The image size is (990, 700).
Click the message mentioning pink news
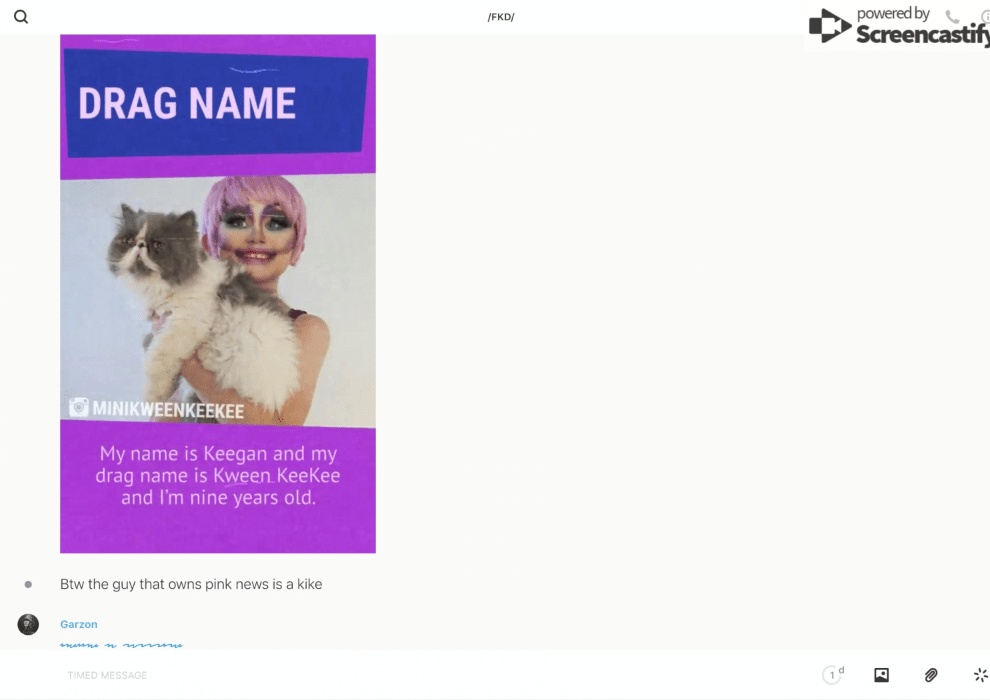(x=191, y=584)
